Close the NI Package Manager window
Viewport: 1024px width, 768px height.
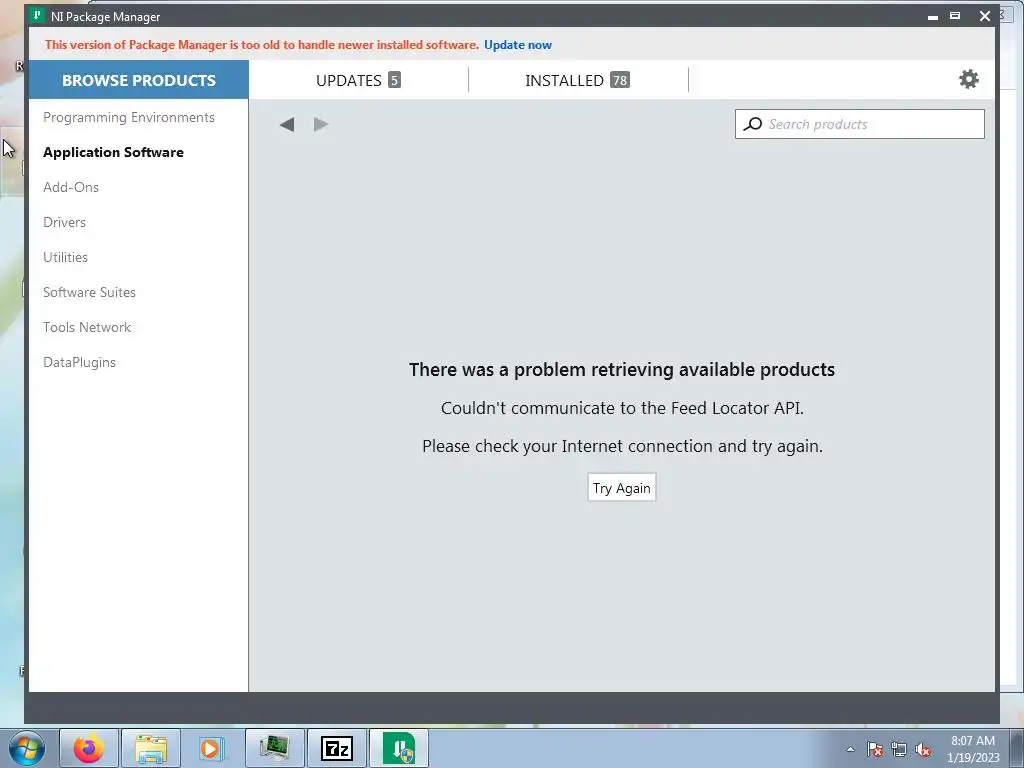[x=985, y=16]
